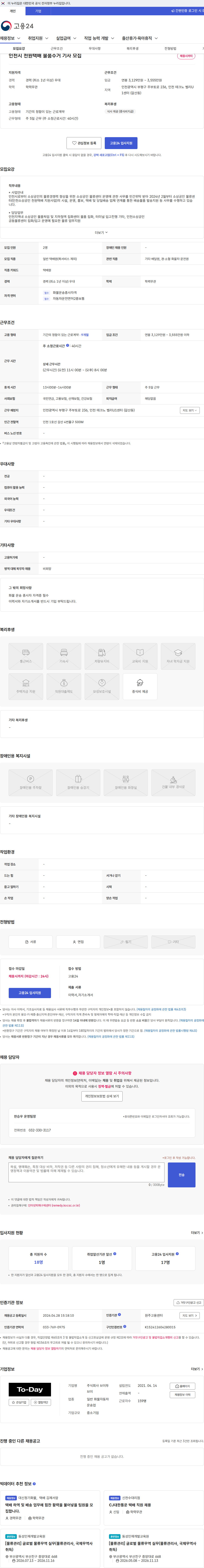Click the 면접 screening step icon
The image size is (204, 1568).
click(78, 942)
